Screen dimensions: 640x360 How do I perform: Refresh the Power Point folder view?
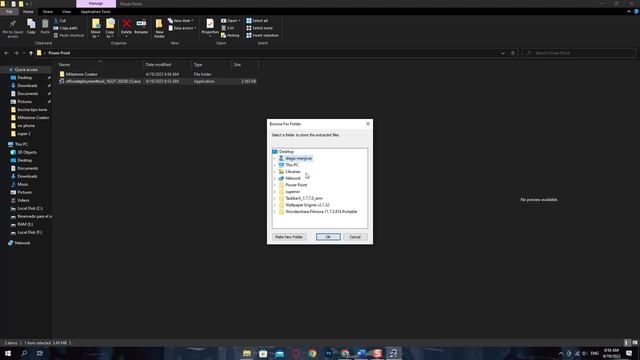coord(513,53)
